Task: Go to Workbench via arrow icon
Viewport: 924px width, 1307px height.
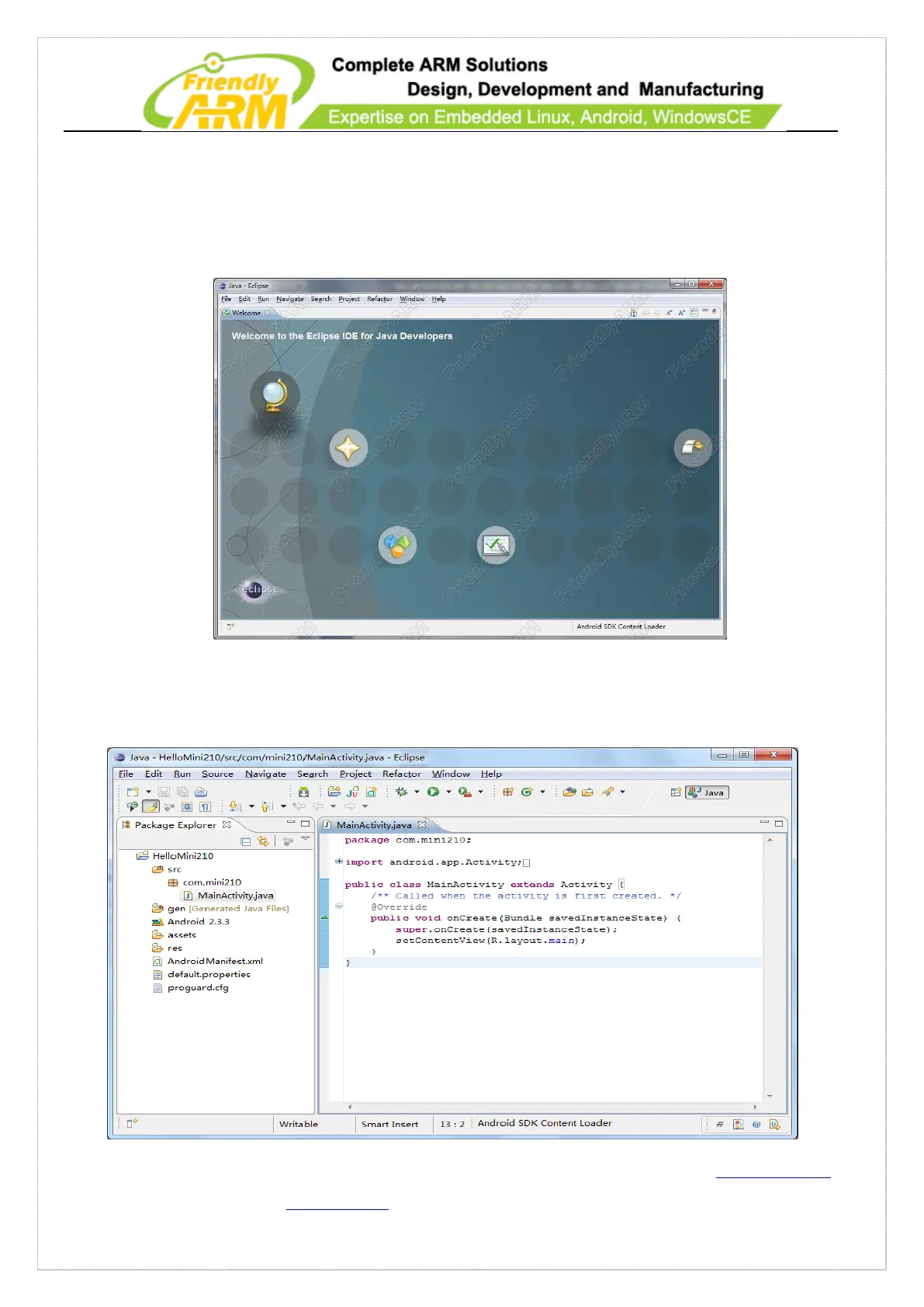Action: point(692,448)
